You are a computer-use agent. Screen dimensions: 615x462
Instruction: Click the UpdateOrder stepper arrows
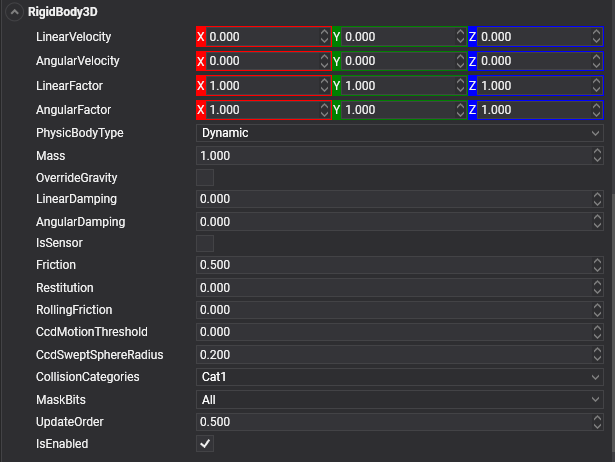tap(597, 421)
